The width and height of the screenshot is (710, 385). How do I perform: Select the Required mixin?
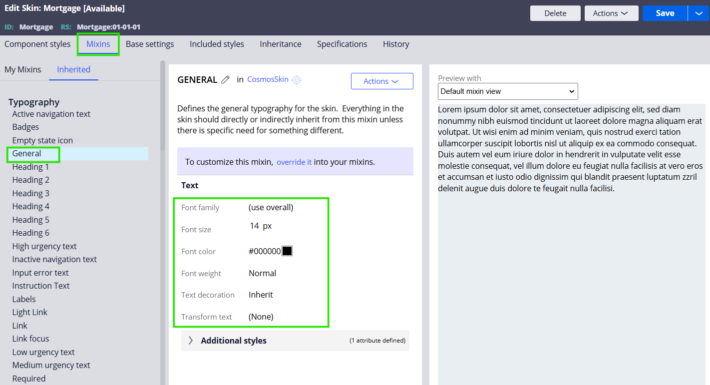click(x=29, y=379)
